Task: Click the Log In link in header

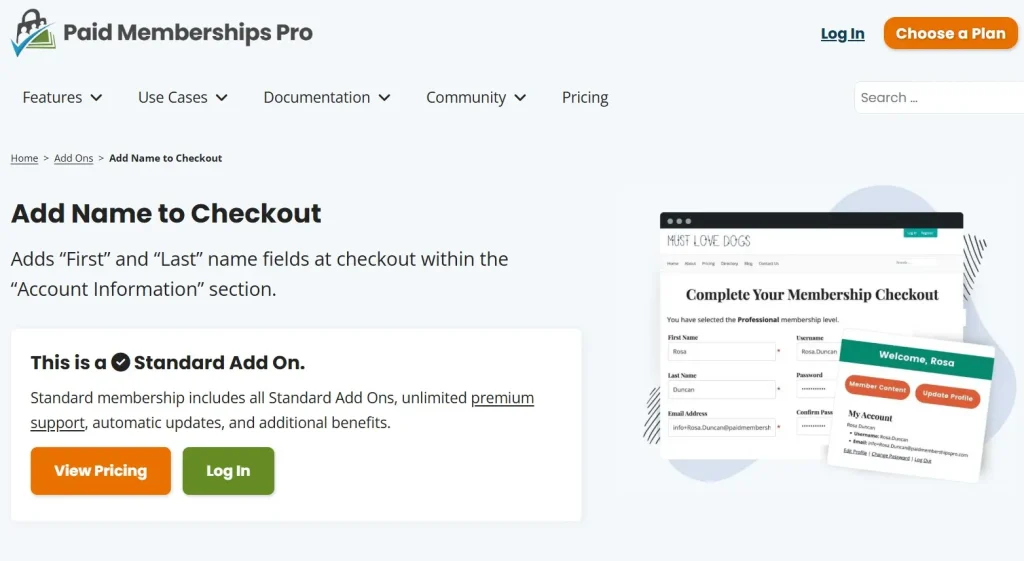Action: [842, 34]
